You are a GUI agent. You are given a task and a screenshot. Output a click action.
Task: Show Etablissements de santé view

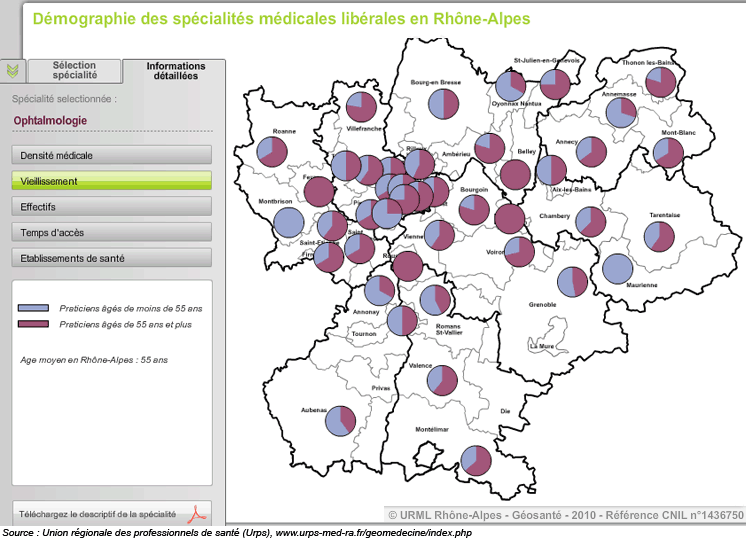[x=112, y=258]
